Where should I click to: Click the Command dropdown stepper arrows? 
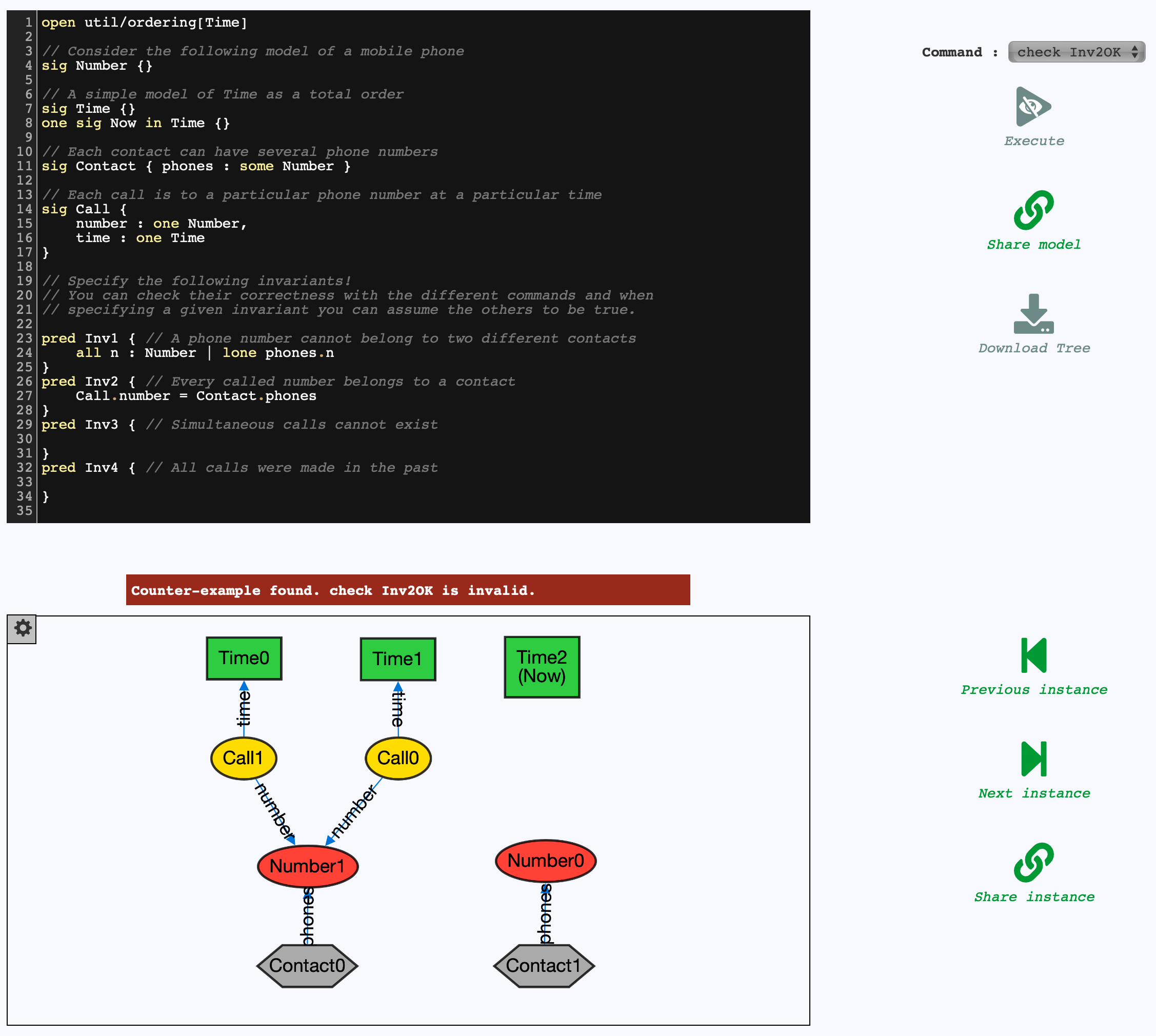click(x=1134, y=52)
